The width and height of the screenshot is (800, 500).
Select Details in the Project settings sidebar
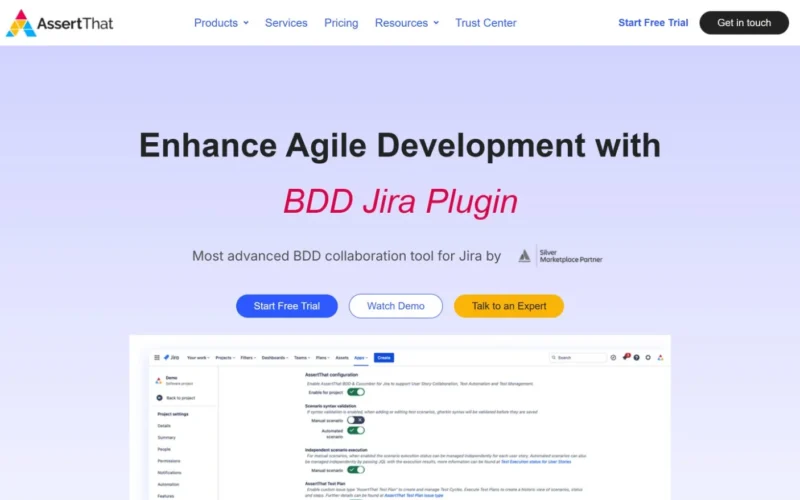click(x=164, y=426)
